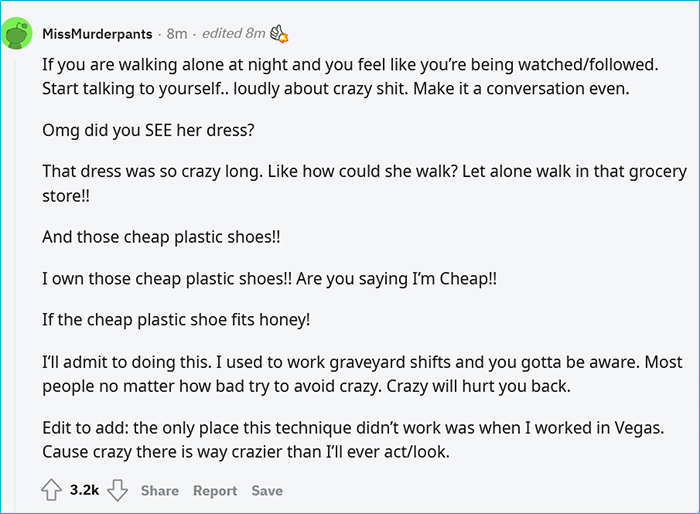Click the 8m comment timestamp
This screenshot has width=700, height=514.
point(177,34)
